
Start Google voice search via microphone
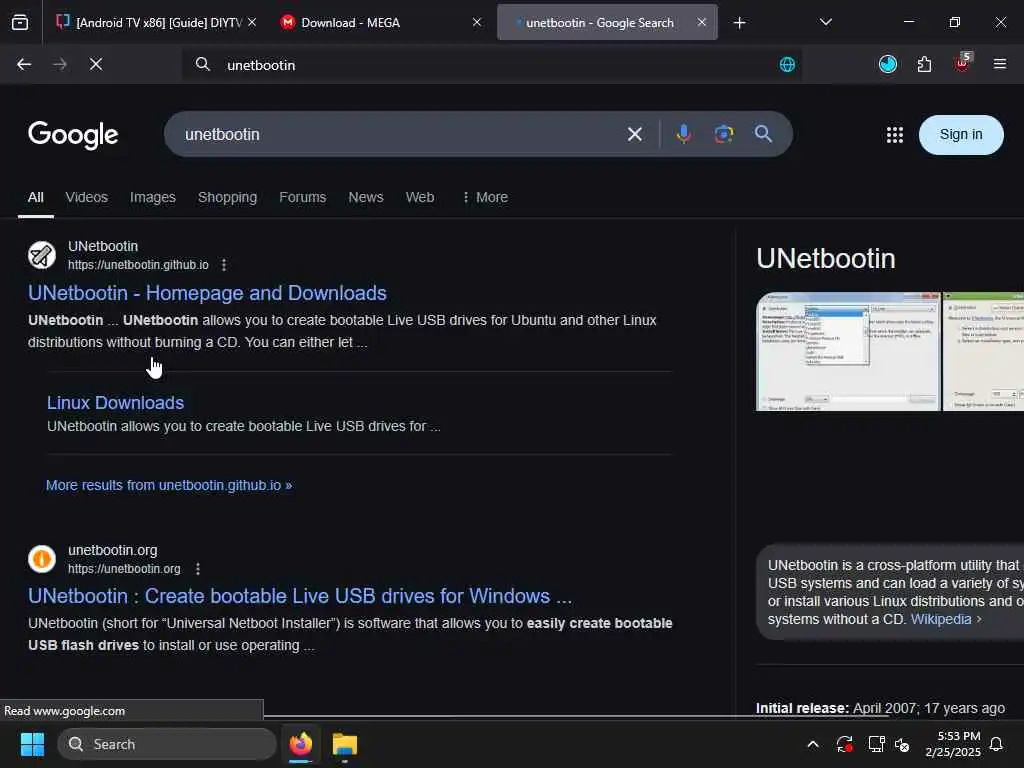tap(684, 134)
